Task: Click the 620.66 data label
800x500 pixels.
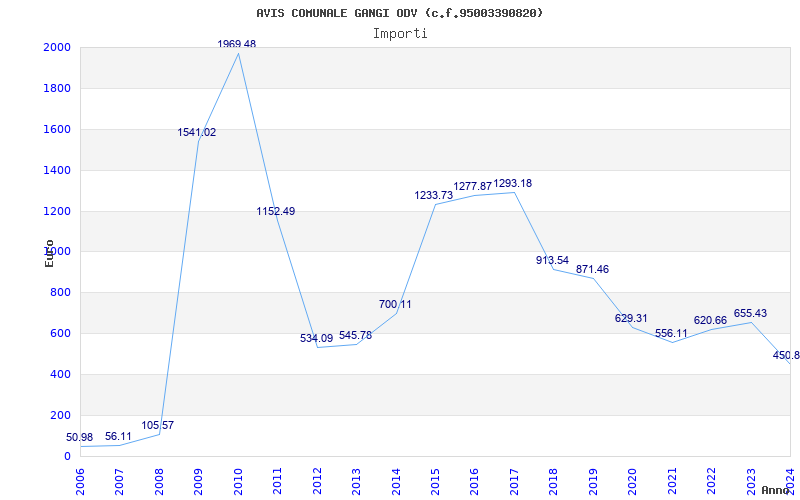Action: (x=710, y=320)
